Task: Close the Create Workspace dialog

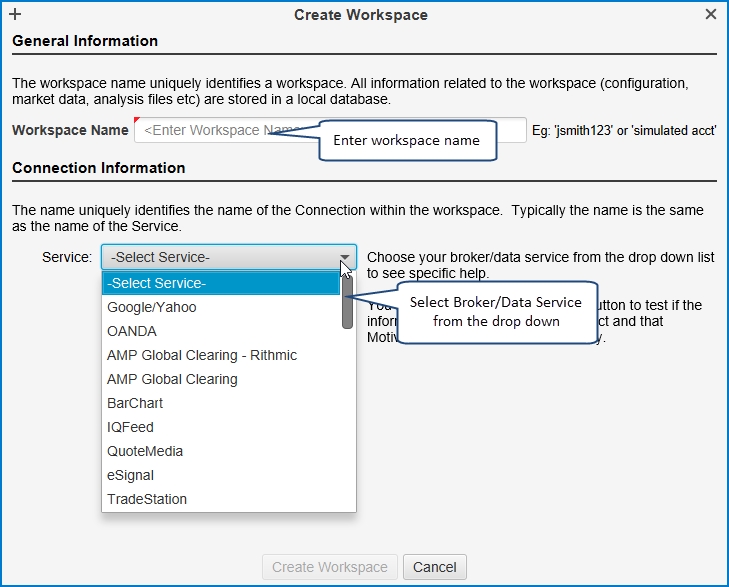Action: [x=711, y=15]
